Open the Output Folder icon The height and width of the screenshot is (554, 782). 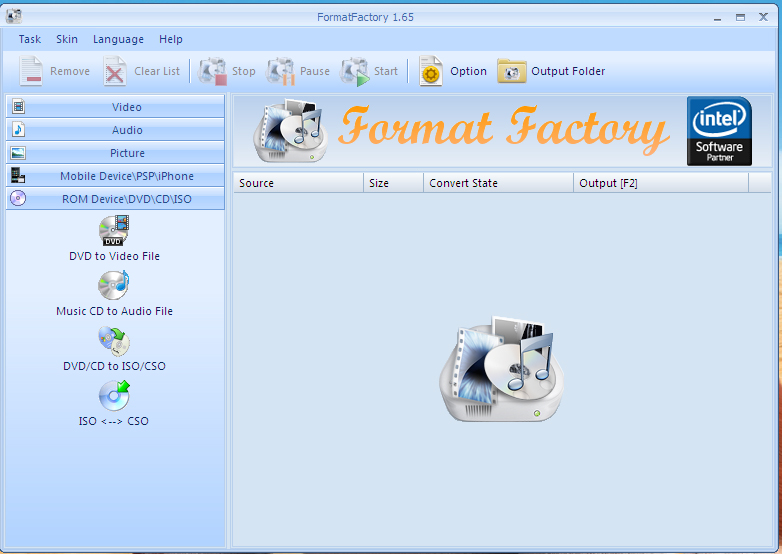click(x=512, y=71)
